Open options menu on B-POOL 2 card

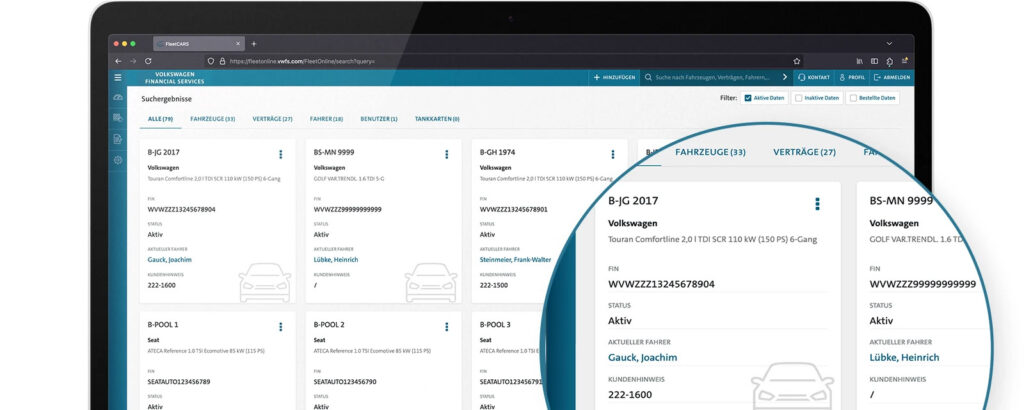[x=447, y=326]
